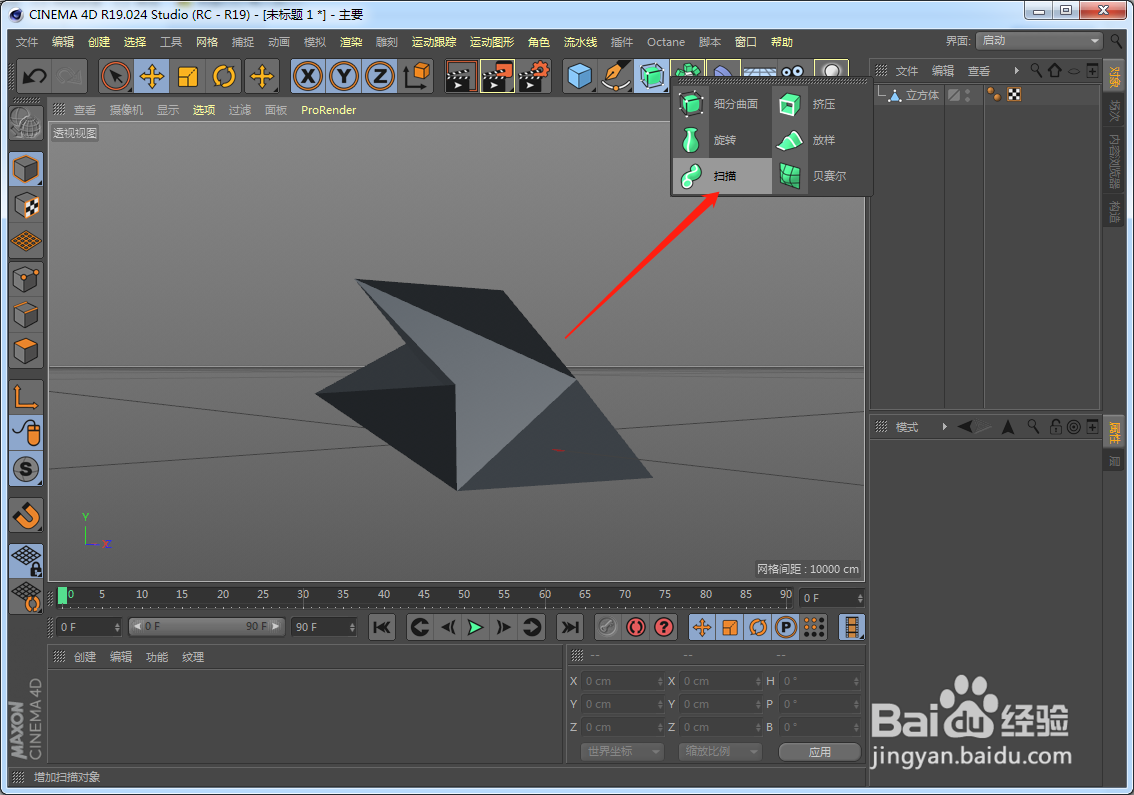Open the Pen spline tool
This screenshot has width=1134, height=795.
tap(615, 76)
